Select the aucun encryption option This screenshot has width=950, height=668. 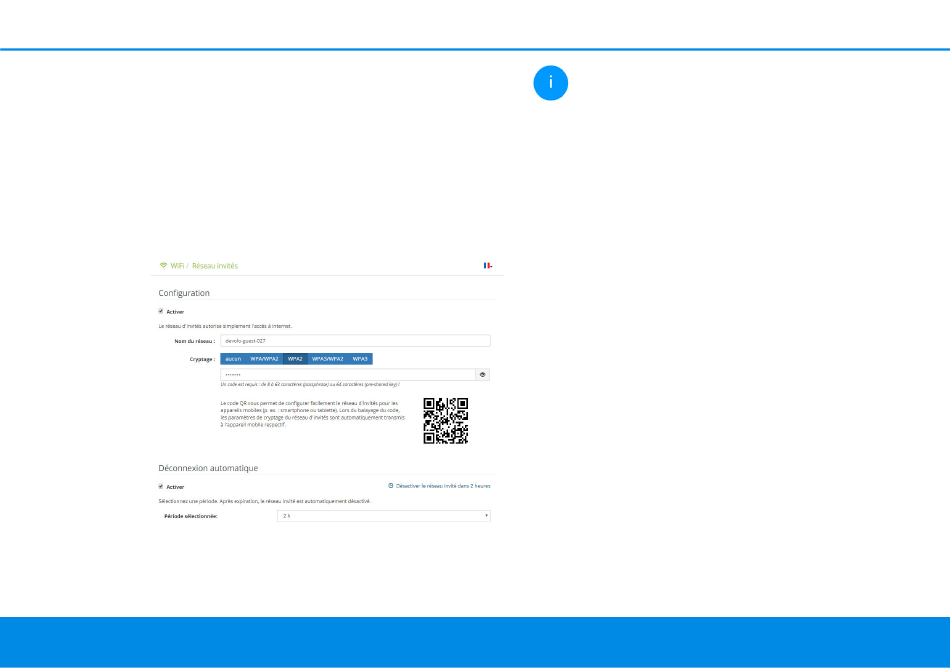tap(233, 358)
